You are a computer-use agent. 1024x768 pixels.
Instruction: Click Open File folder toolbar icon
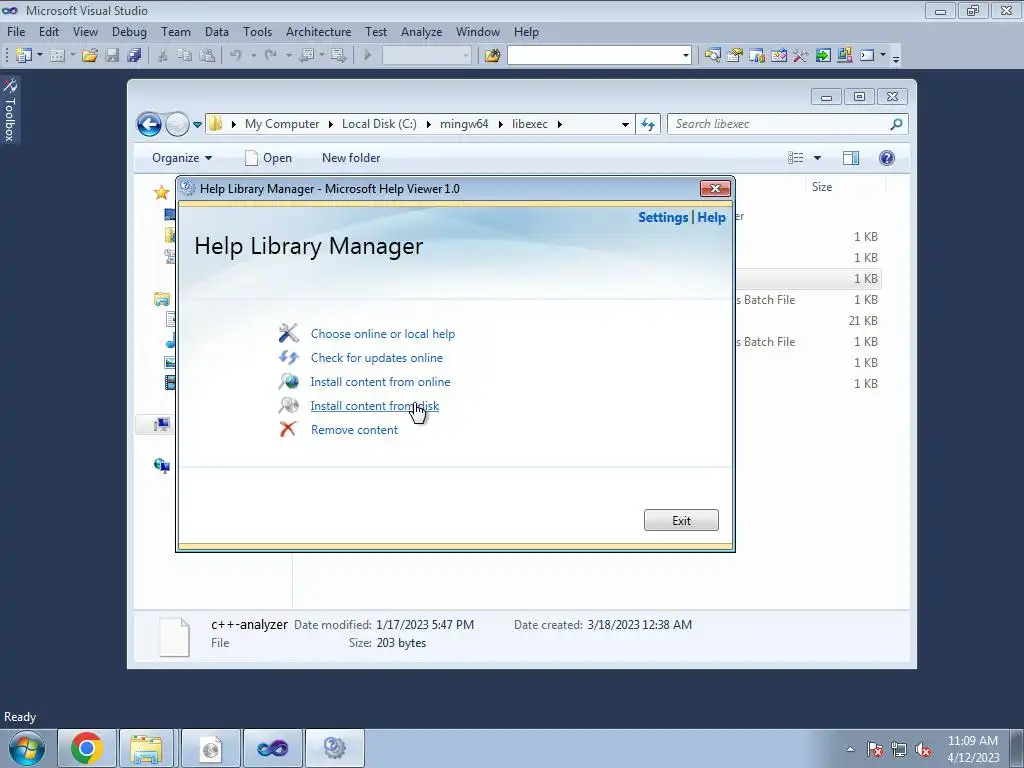click(89, 56)
